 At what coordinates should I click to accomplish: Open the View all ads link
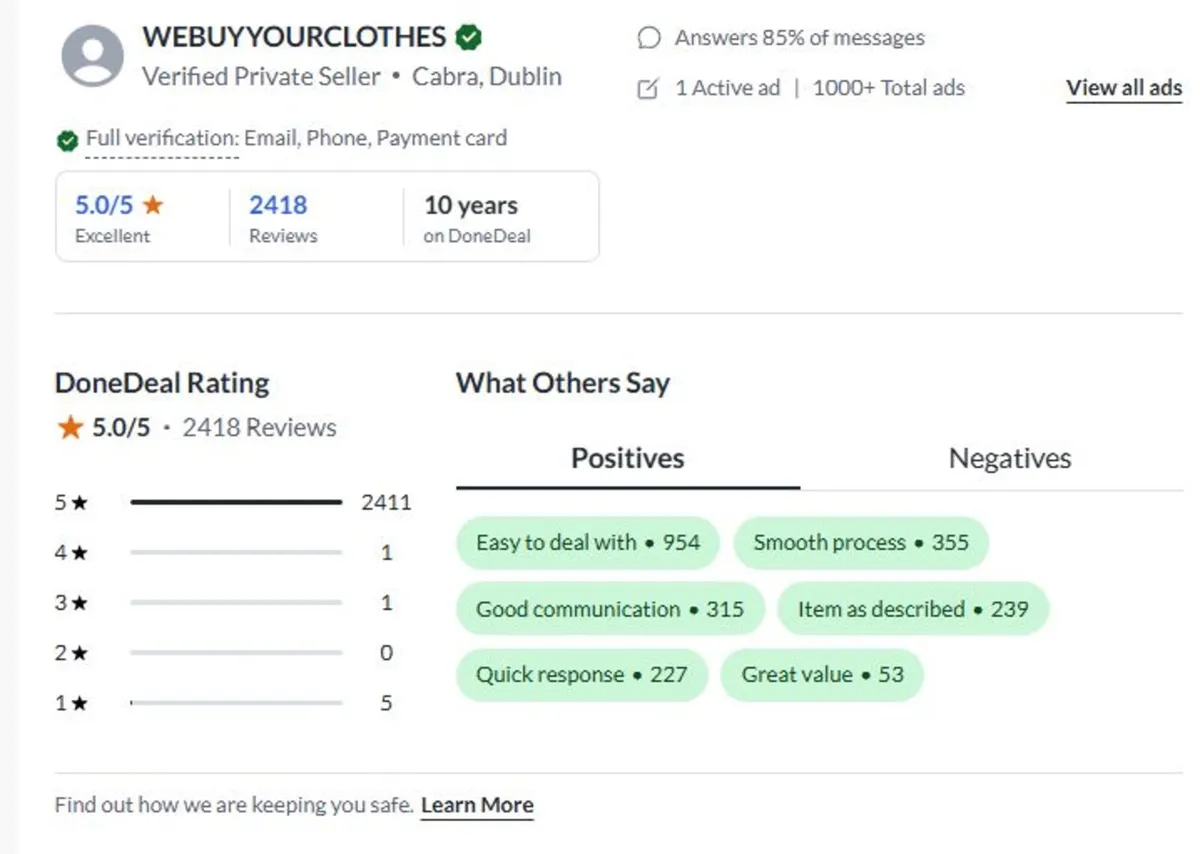1124,88
